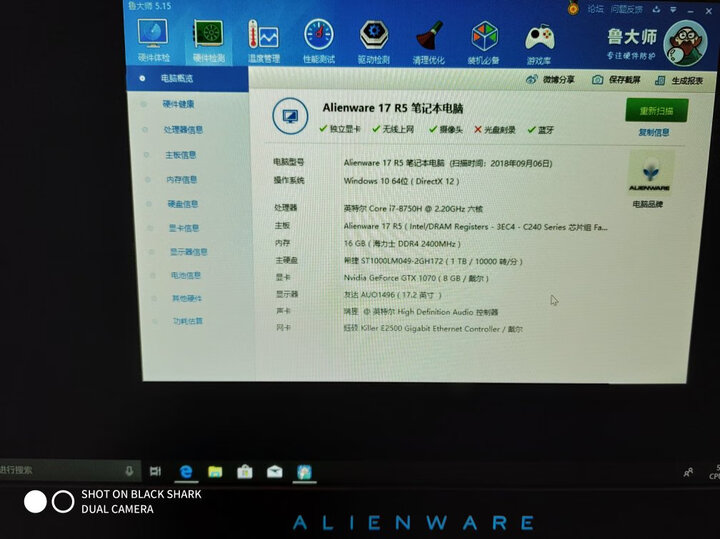The height and width of the screenshot is (539, 720).
Task: Click the 无线上网 feature indicator
Action: (x=393, y=129)
